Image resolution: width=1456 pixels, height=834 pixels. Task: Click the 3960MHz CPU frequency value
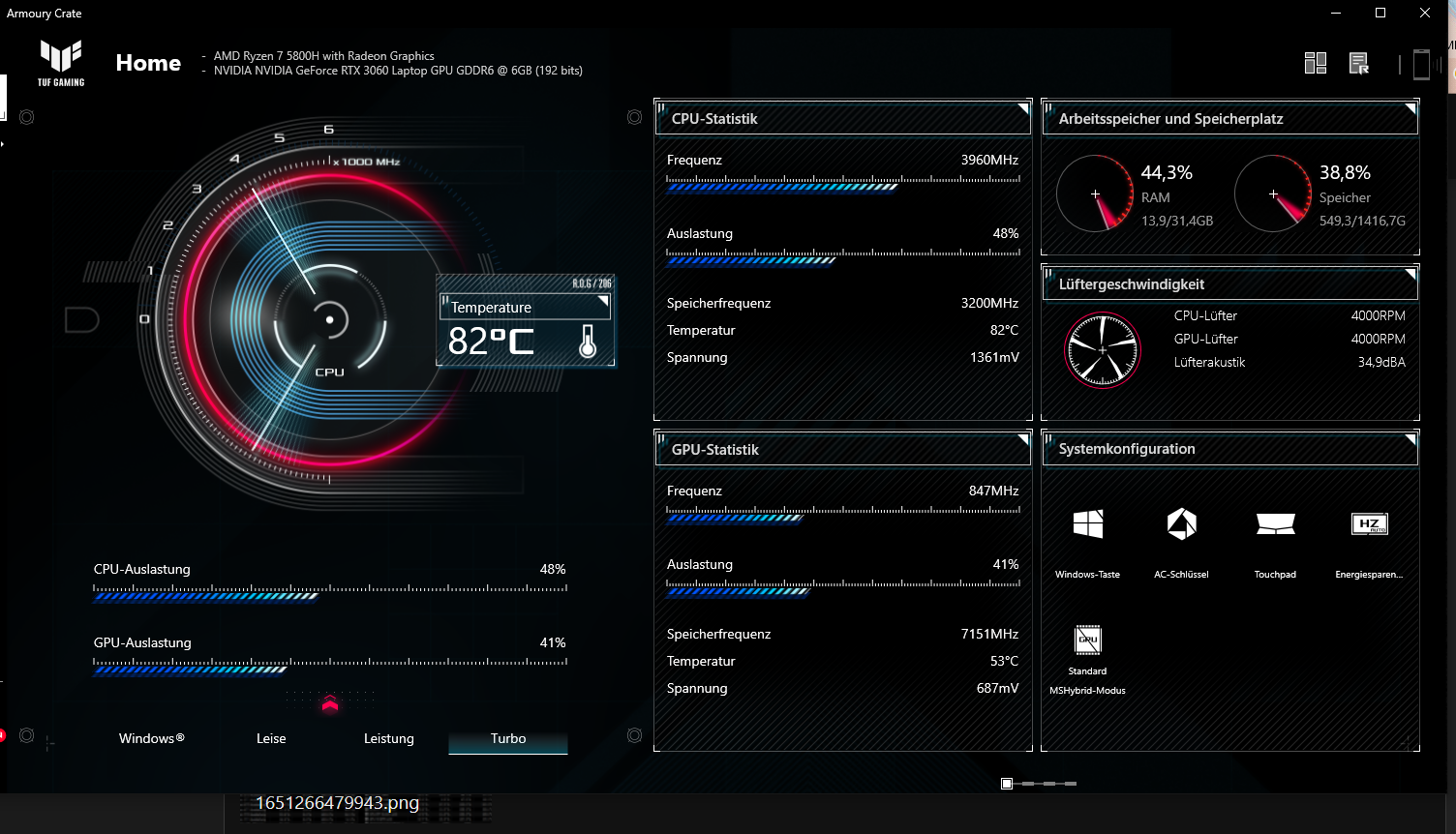coord(989,160)
